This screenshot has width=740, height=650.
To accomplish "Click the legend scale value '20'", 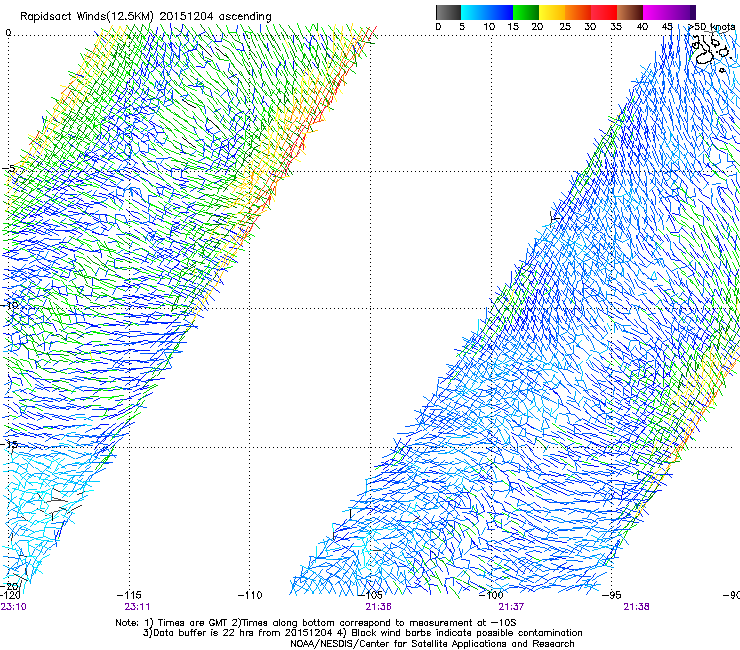I will tap(537, 27).
